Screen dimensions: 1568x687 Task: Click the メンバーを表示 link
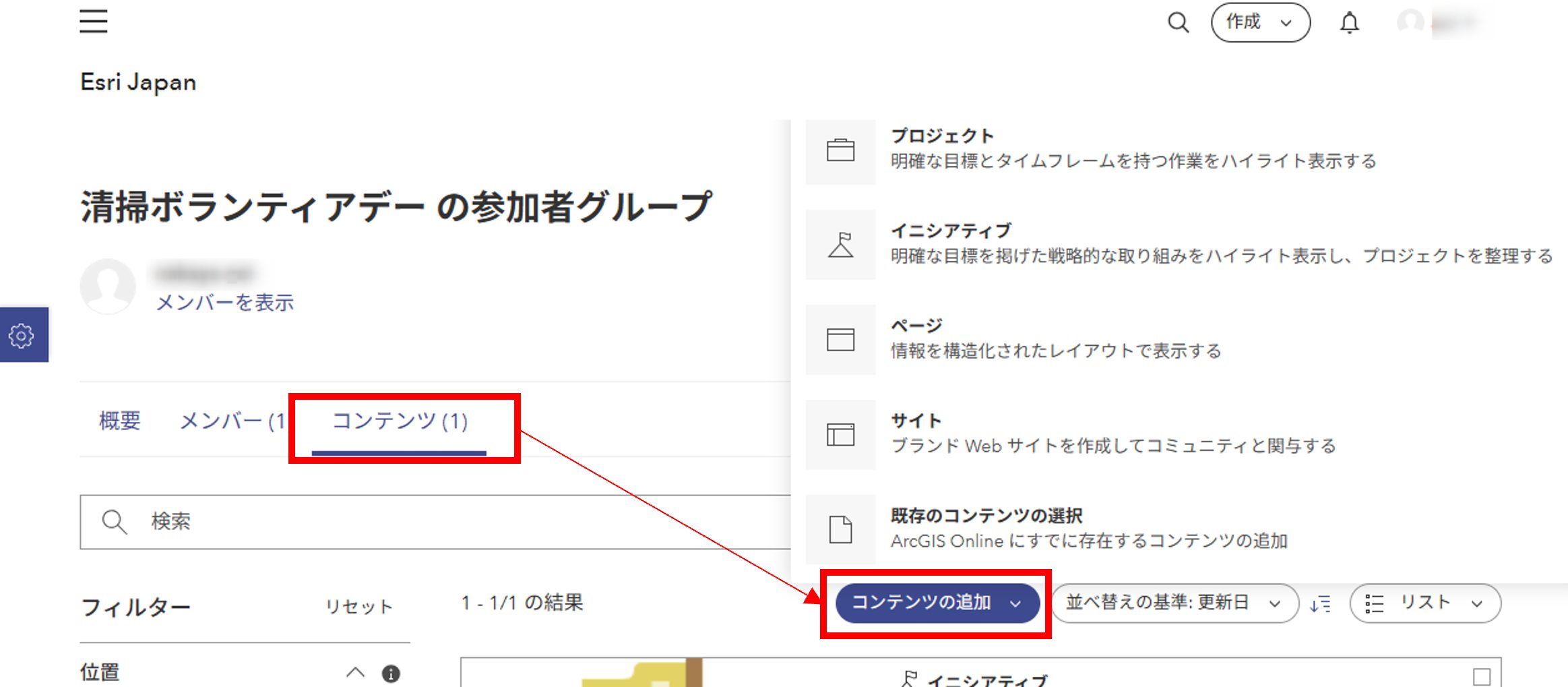click(225, 303)
